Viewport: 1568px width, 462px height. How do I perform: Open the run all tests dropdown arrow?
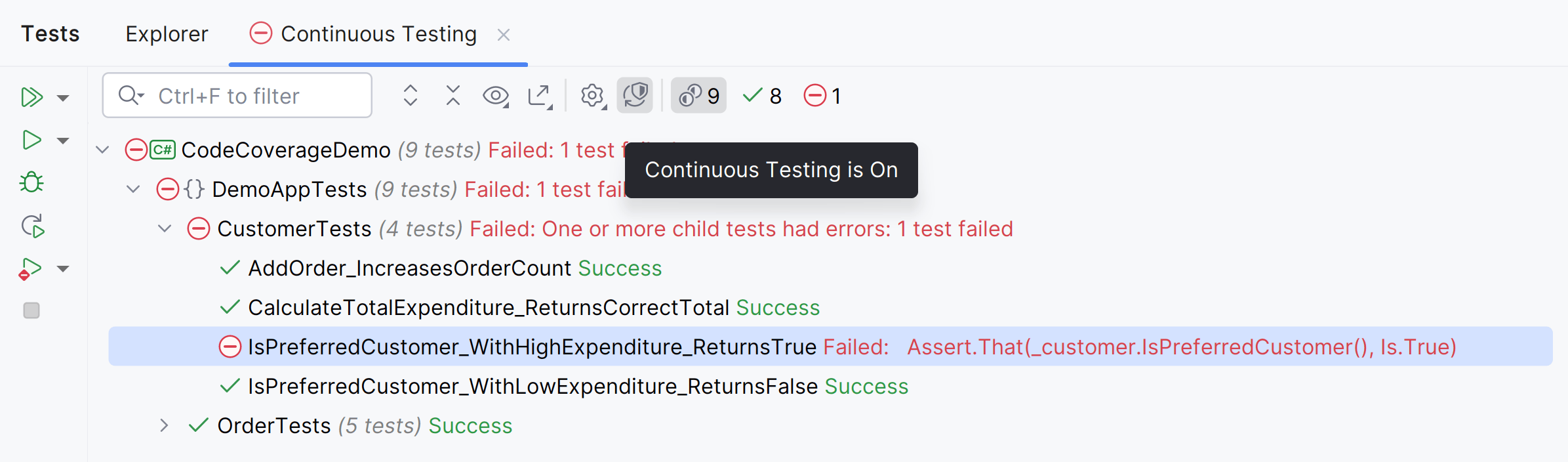(63, 98)
